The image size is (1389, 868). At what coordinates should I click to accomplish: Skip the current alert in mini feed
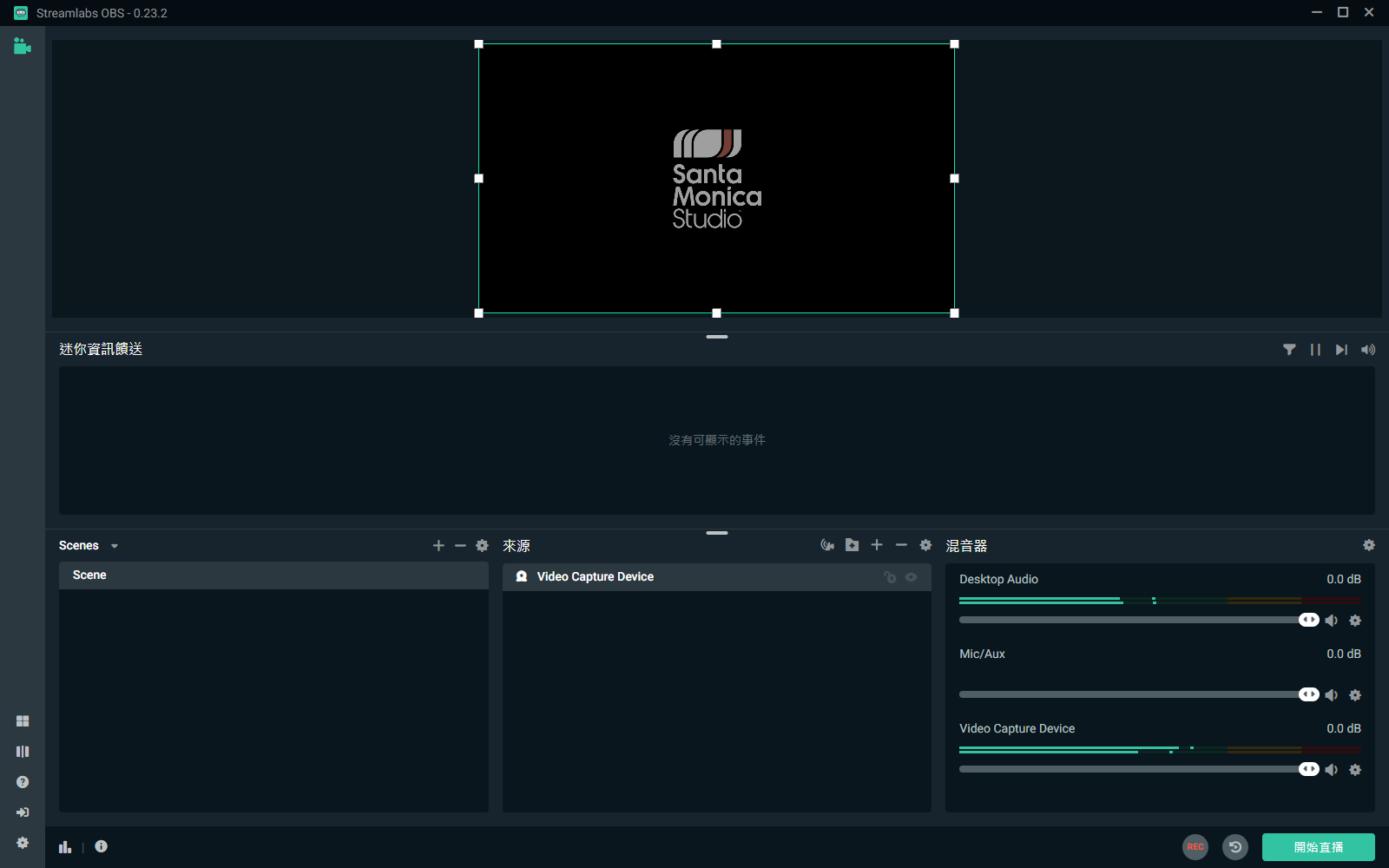coord(1341,350)
